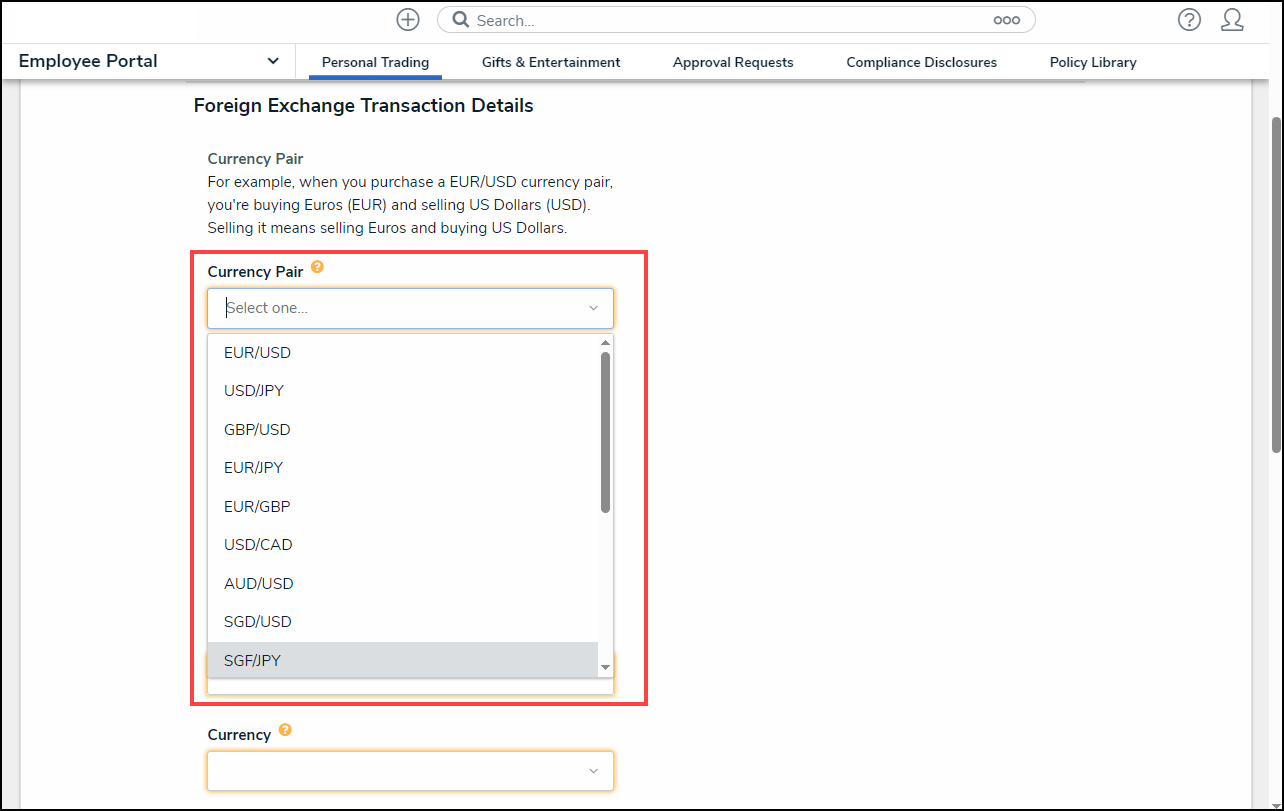Pick the GBP/USD currency pair
The height and width of the screenshot is (811, 1284).
tap(257, 430)
